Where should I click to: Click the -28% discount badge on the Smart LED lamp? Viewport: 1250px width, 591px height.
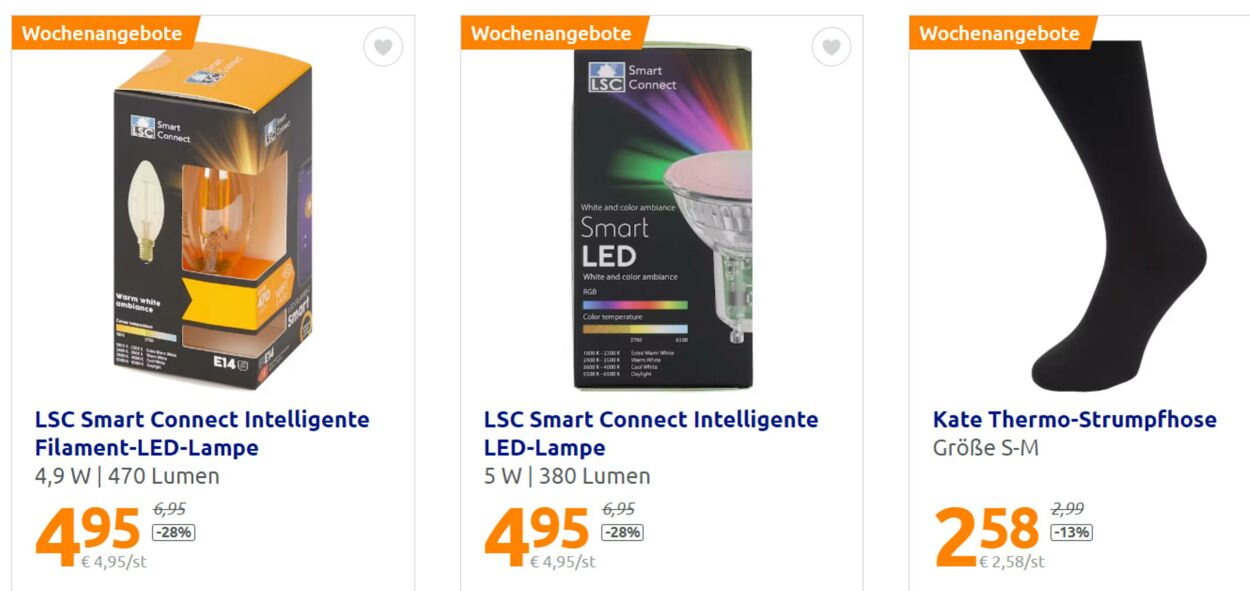(x=622, y=532)
